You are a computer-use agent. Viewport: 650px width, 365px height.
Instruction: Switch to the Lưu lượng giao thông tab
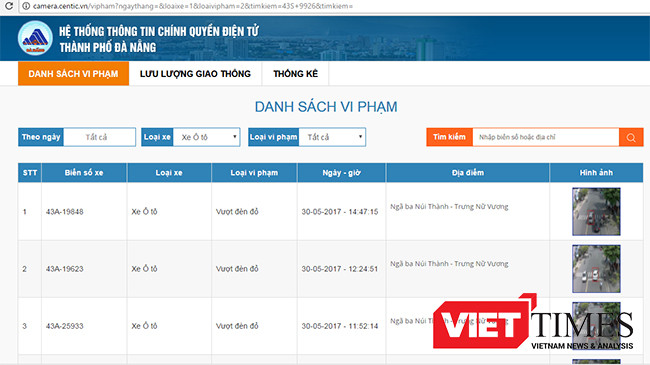click(x=195, y=74)
